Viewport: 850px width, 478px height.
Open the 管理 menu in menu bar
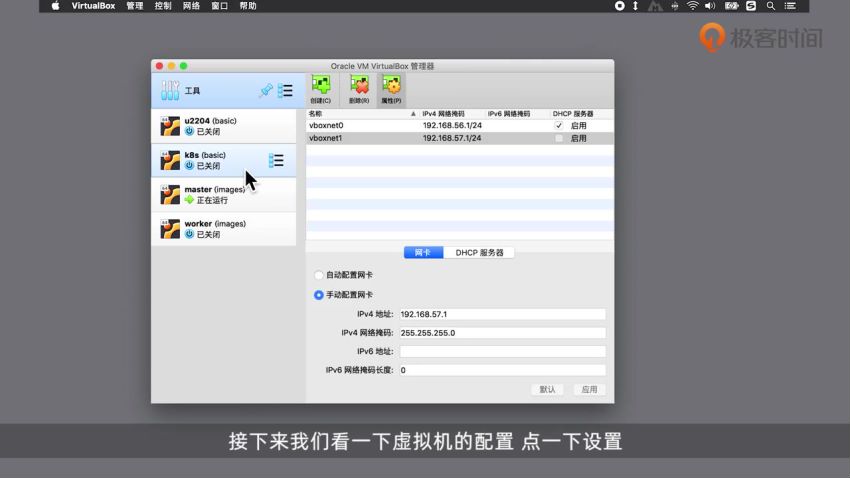tap(134, 6)
